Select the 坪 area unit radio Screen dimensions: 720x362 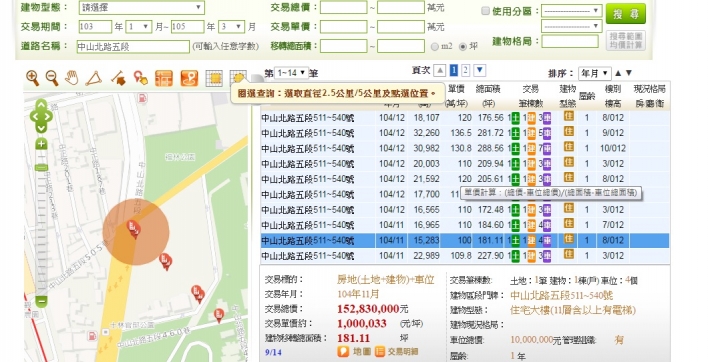coord(463,46)
